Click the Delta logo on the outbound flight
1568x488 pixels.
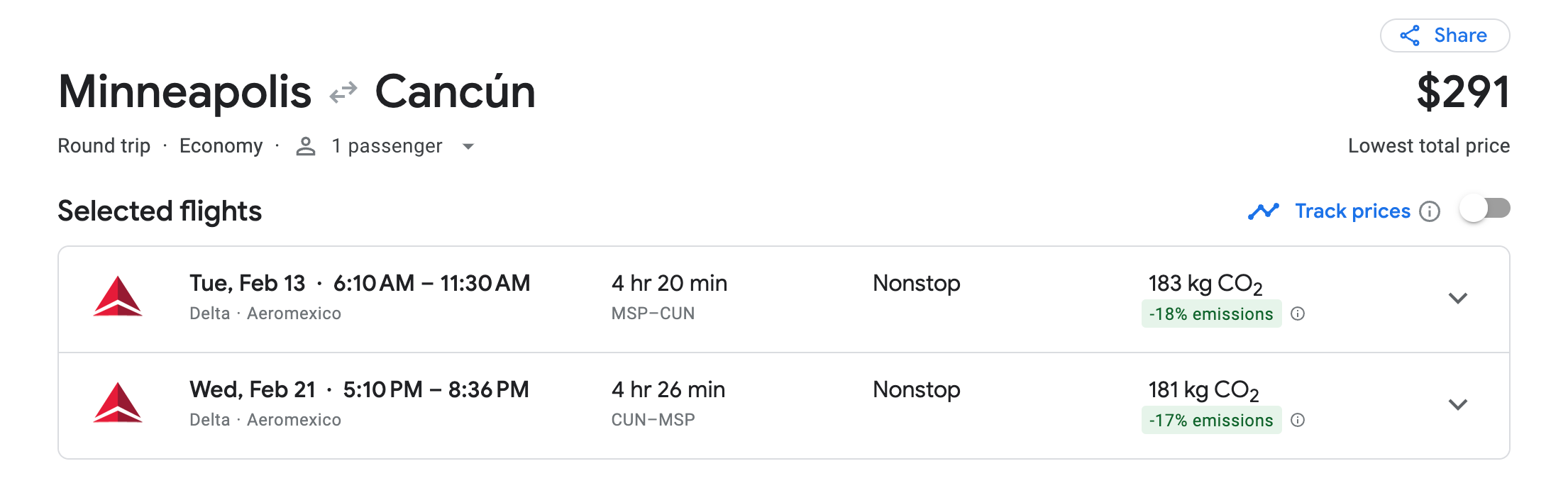coord(118,296)
